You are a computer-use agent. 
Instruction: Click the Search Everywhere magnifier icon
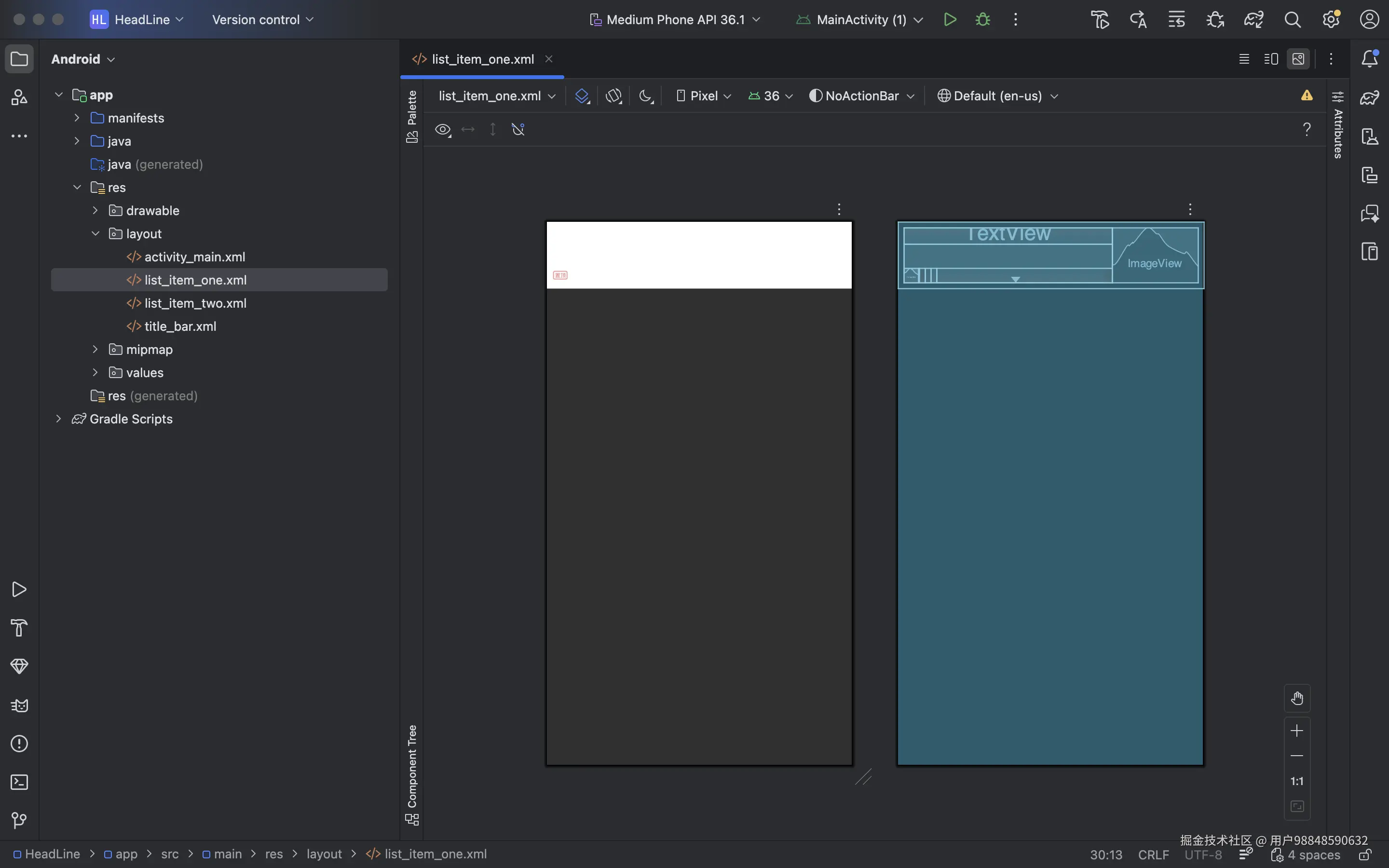pyautogui.click(x=1293, y=19)
